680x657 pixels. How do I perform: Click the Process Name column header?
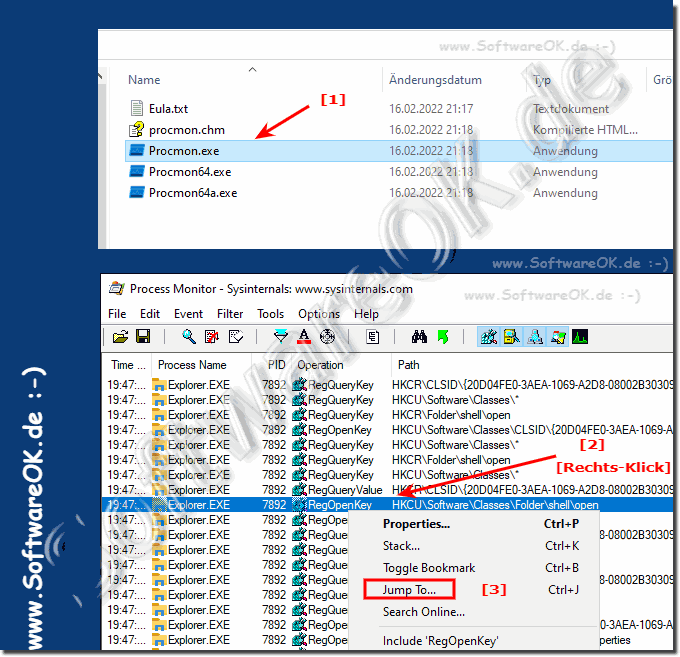click(192, 365)
